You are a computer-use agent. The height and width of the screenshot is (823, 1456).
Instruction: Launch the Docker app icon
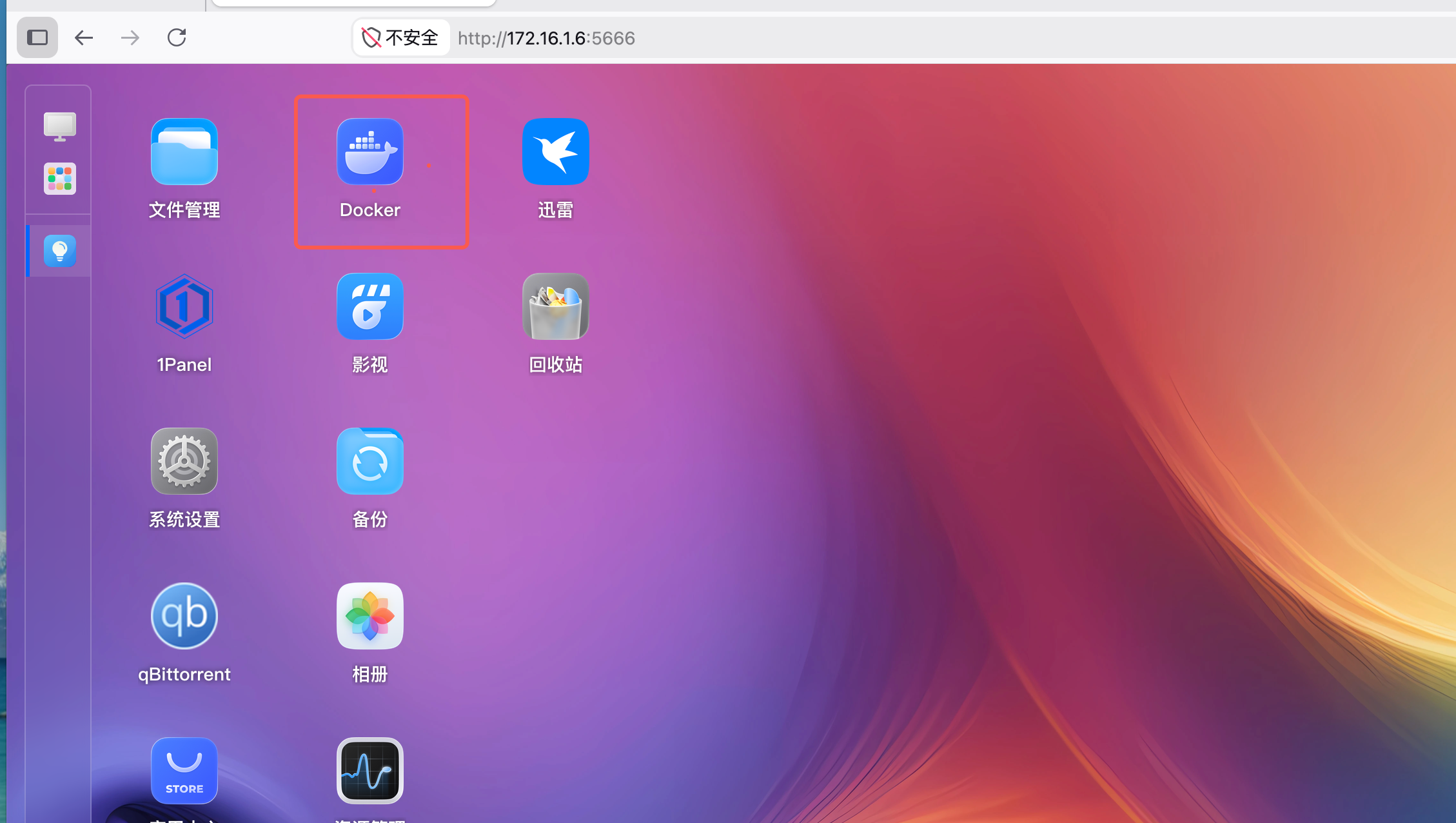pos(370,152)
